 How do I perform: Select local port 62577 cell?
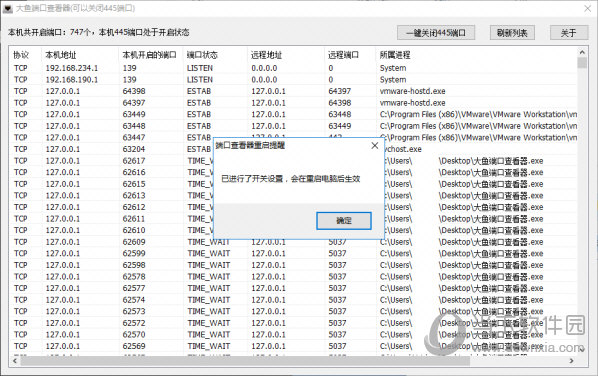pyautogui.click(x=134, y=288)
